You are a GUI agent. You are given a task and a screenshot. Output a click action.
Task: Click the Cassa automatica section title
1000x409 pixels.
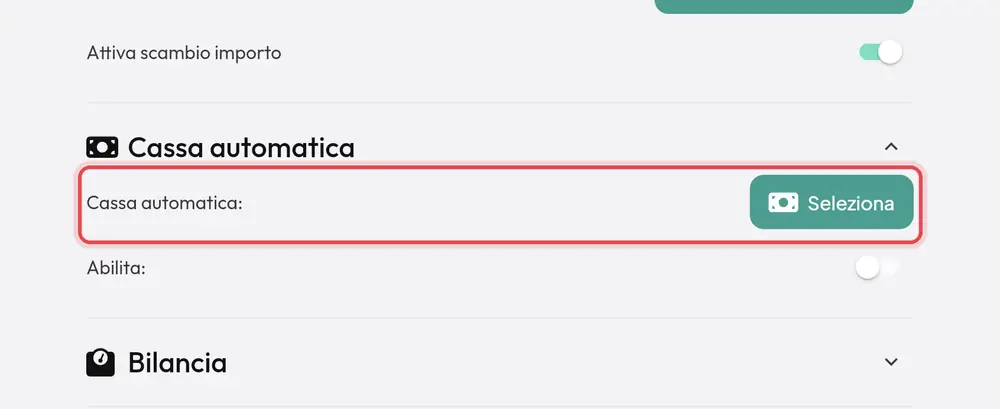[x=241, y=147]
